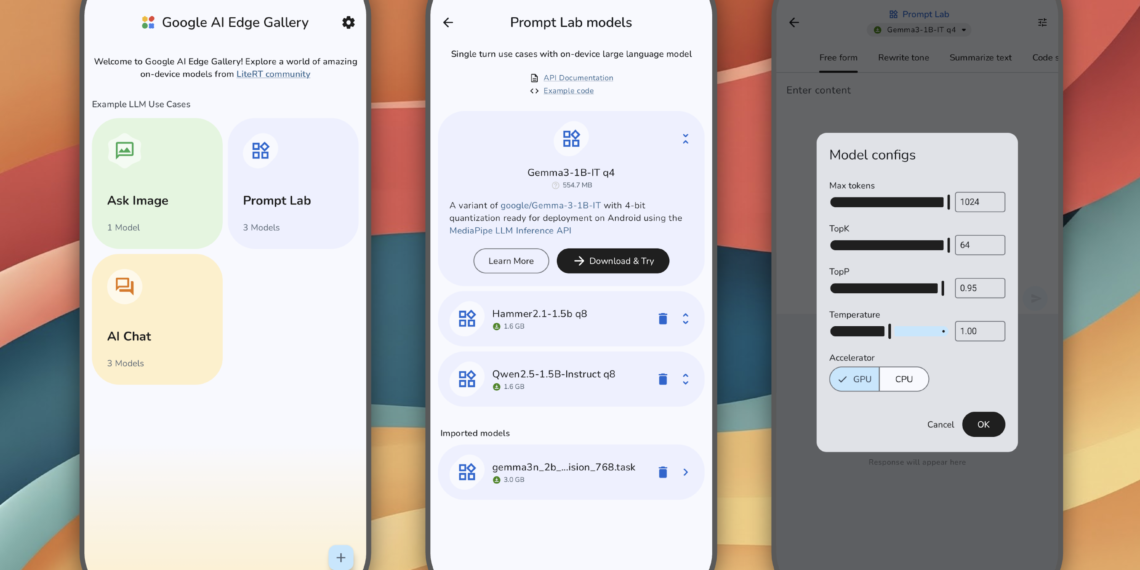
Task: Open the Prompt Lab use case card
Action: click(x=293, y=183)
